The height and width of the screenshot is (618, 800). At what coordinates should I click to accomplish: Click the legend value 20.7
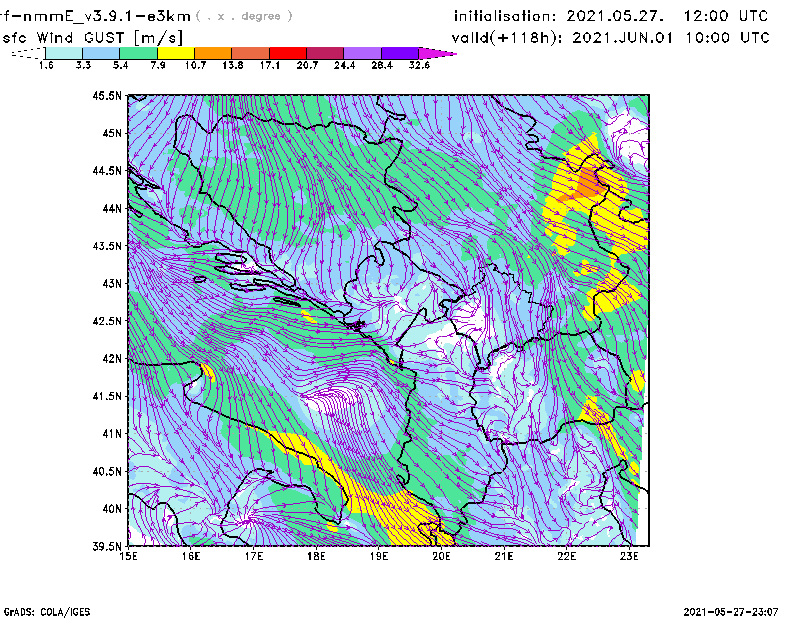pyautogui.click(x=307, y=65)
